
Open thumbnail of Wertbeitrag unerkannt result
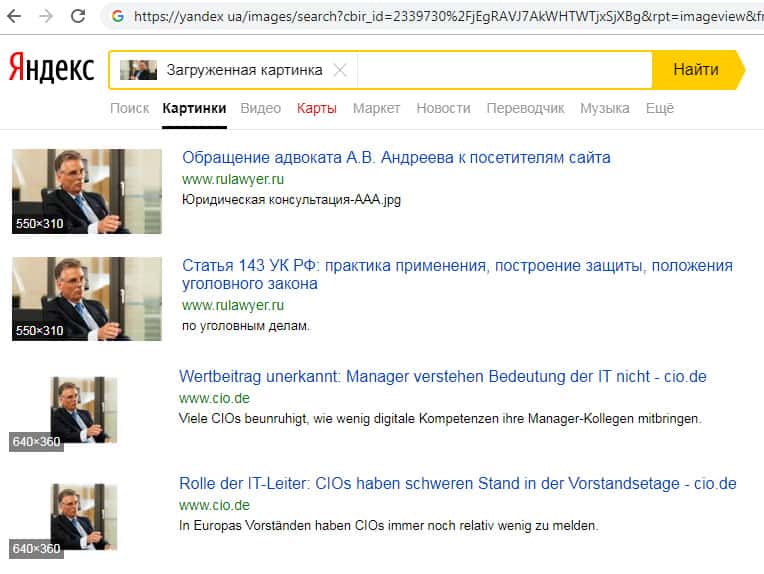coord(84,410)
